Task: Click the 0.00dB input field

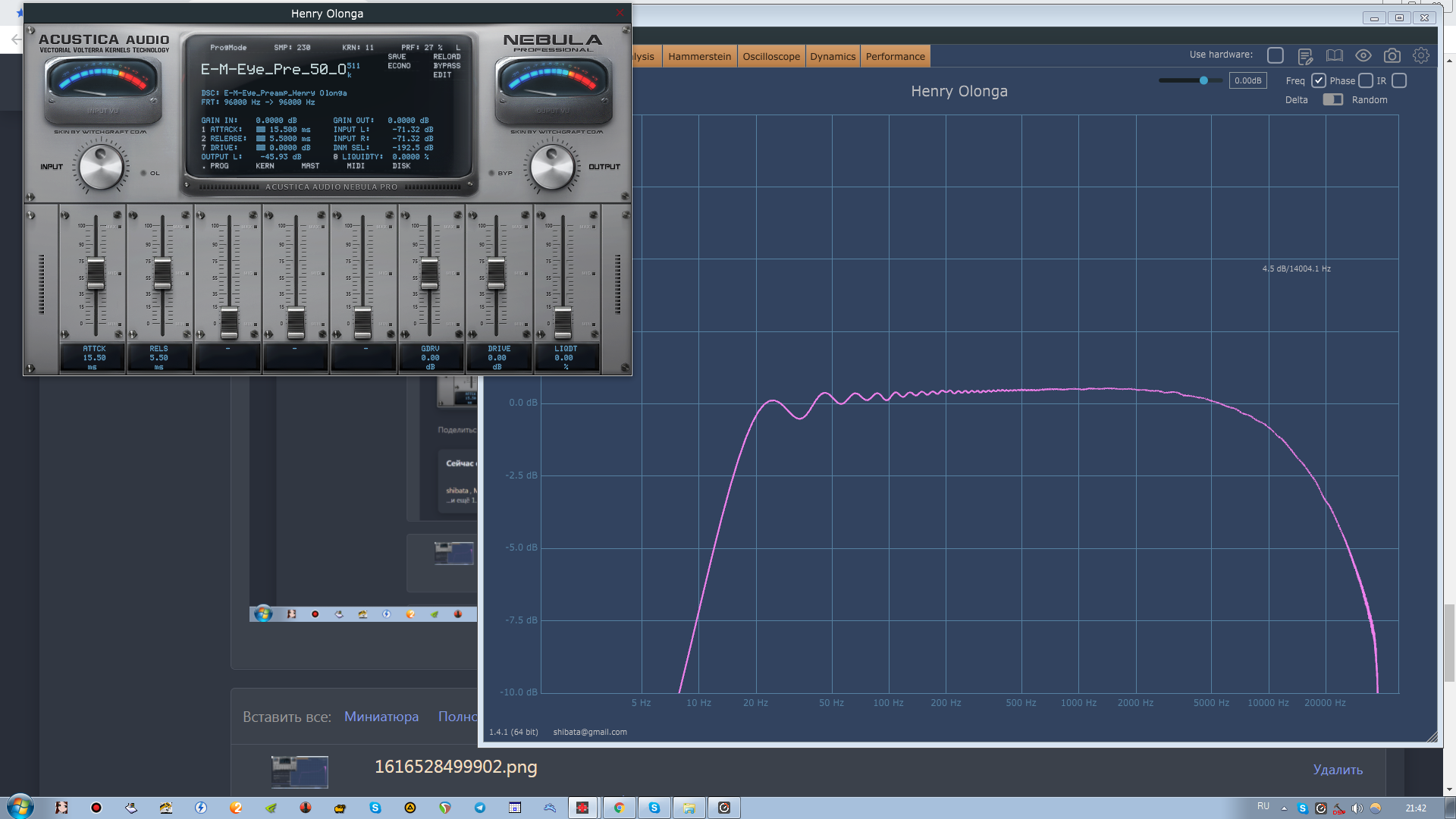Action: 1247,81
